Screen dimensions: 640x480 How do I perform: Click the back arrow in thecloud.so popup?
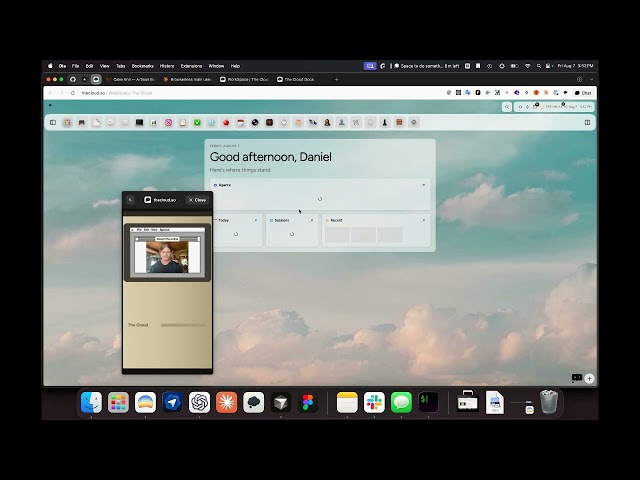pos(130,200)
